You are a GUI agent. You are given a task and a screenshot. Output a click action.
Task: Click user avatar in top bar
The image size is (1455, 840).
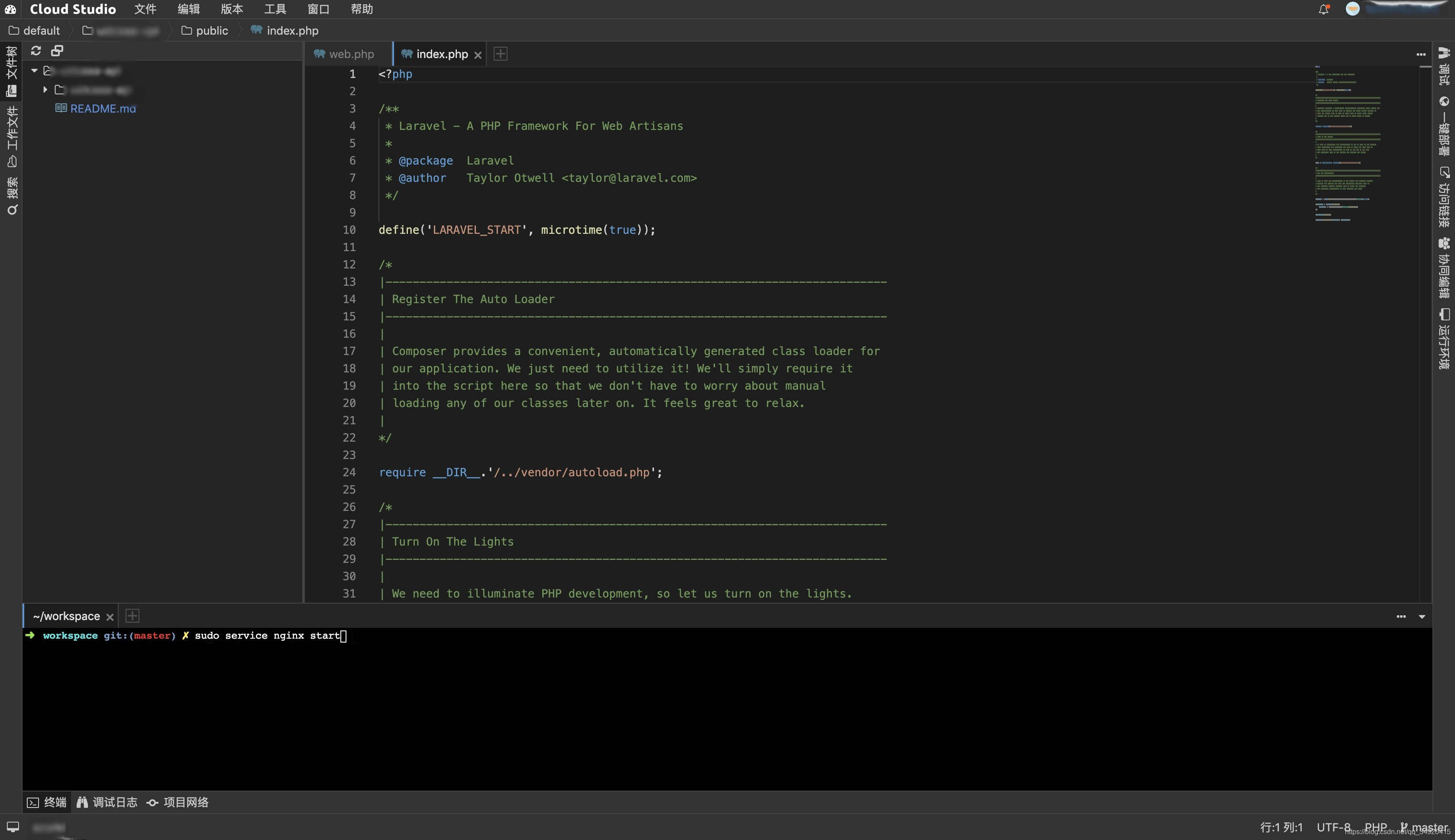1352,9
